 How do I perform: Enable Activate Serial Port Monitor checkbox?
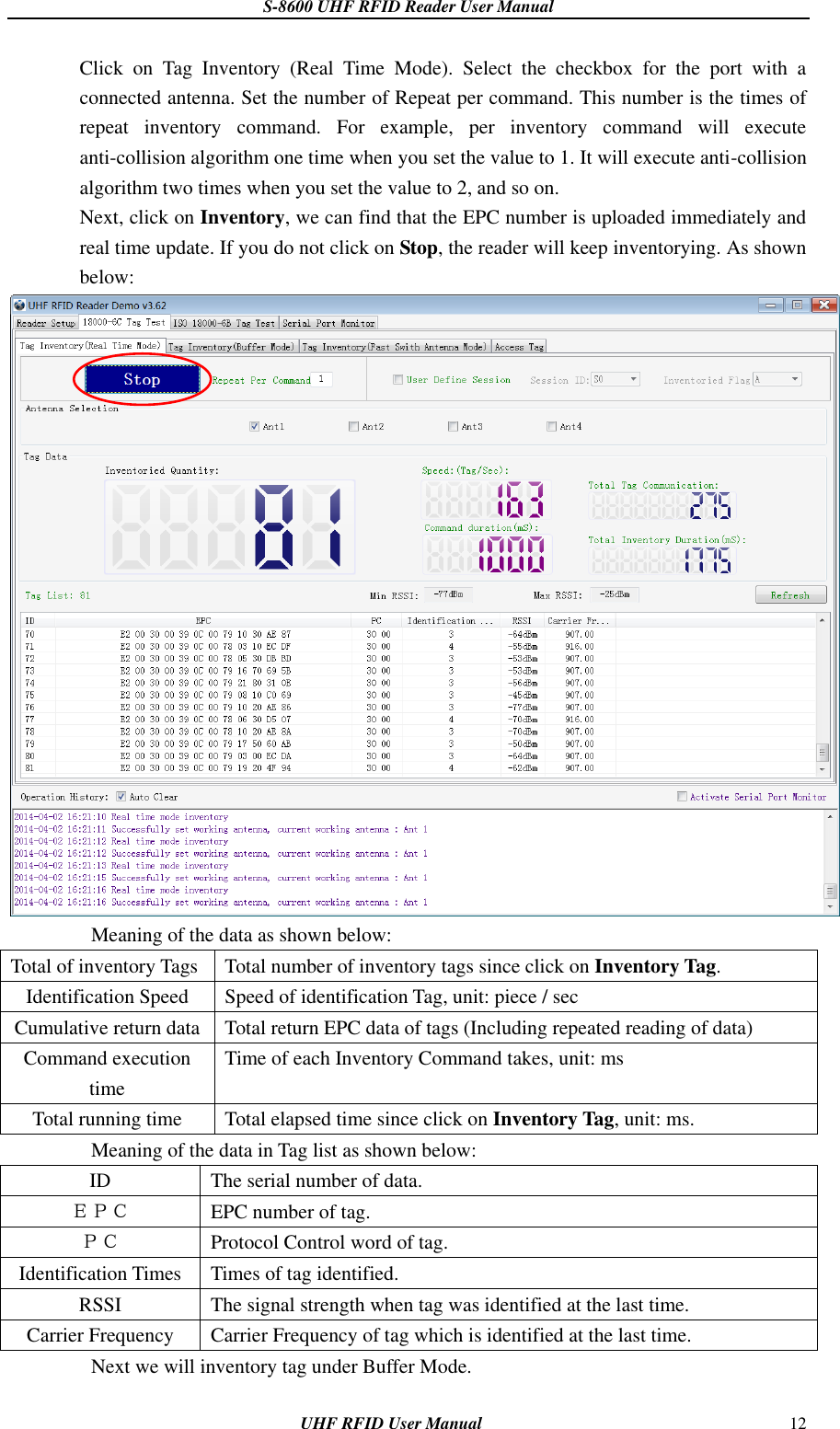pos(682,797)
